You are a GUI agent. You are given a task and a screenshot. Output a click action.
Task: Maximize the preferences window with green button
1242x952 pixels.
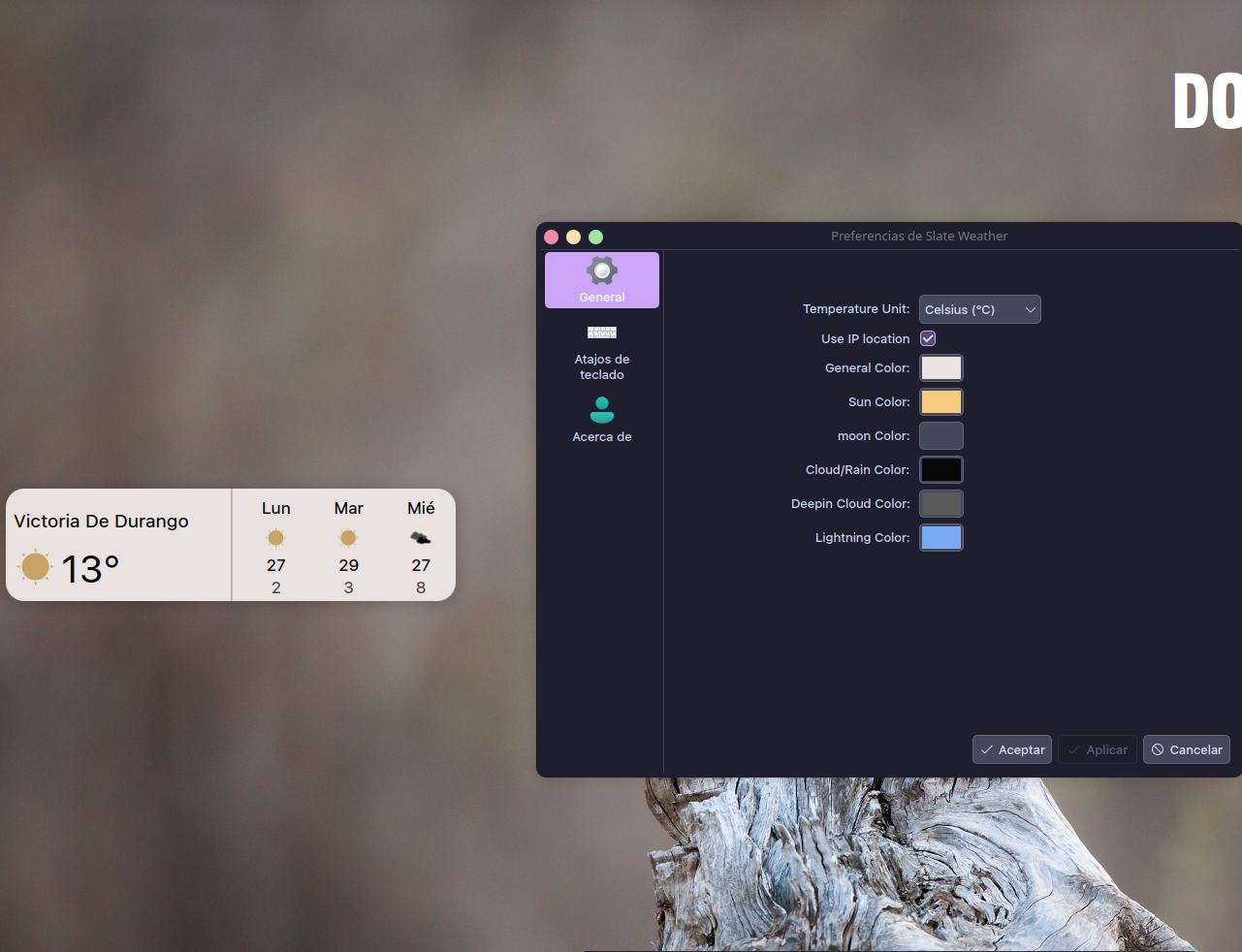tap(595, 237)
